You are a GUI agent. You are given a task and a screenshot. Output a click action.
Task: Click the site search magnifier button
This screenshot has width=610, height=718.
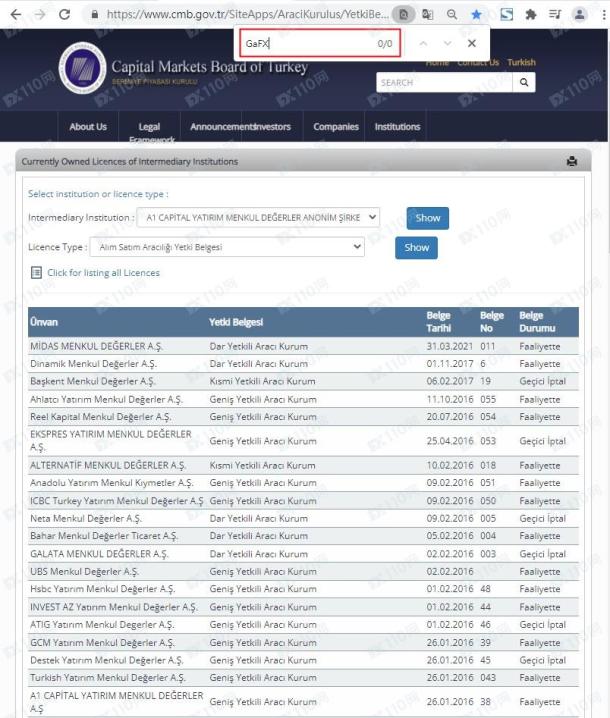524,82
